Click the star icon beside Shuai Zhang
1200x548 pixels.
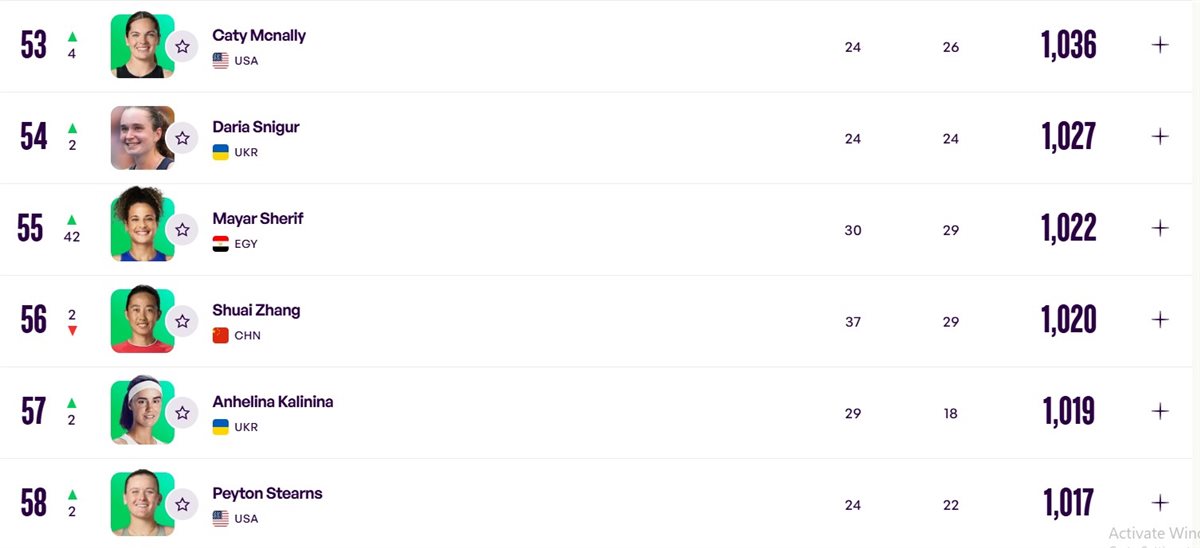click(x=182, y=321)
